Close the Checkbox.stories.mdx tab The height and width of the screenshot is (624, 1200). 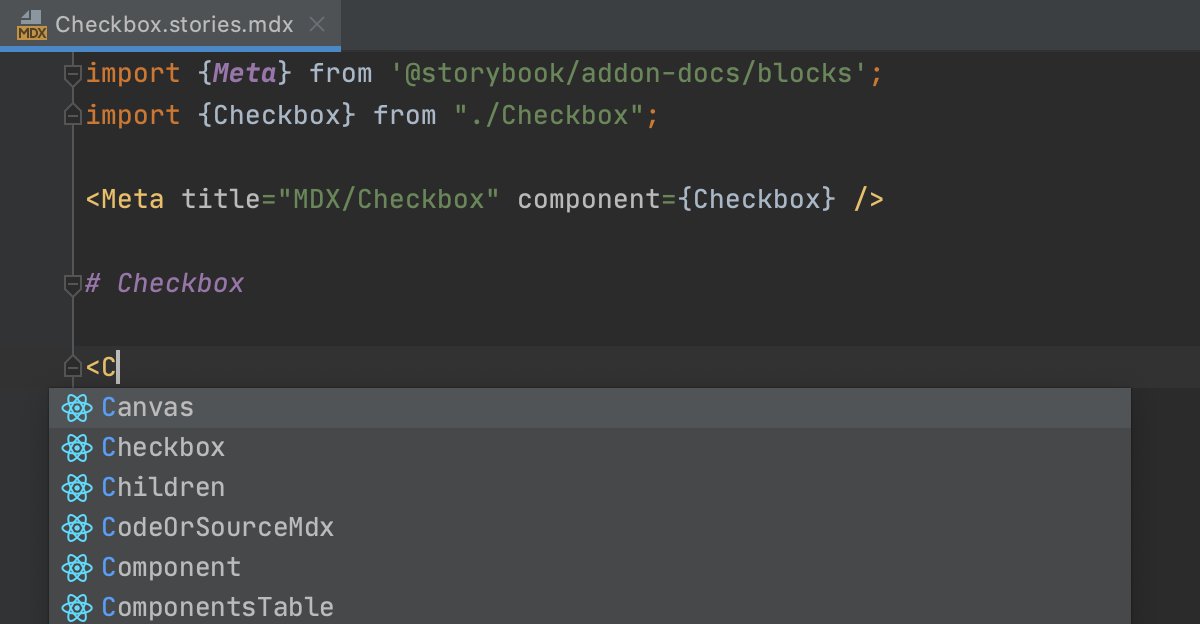(x=316, y=25)
